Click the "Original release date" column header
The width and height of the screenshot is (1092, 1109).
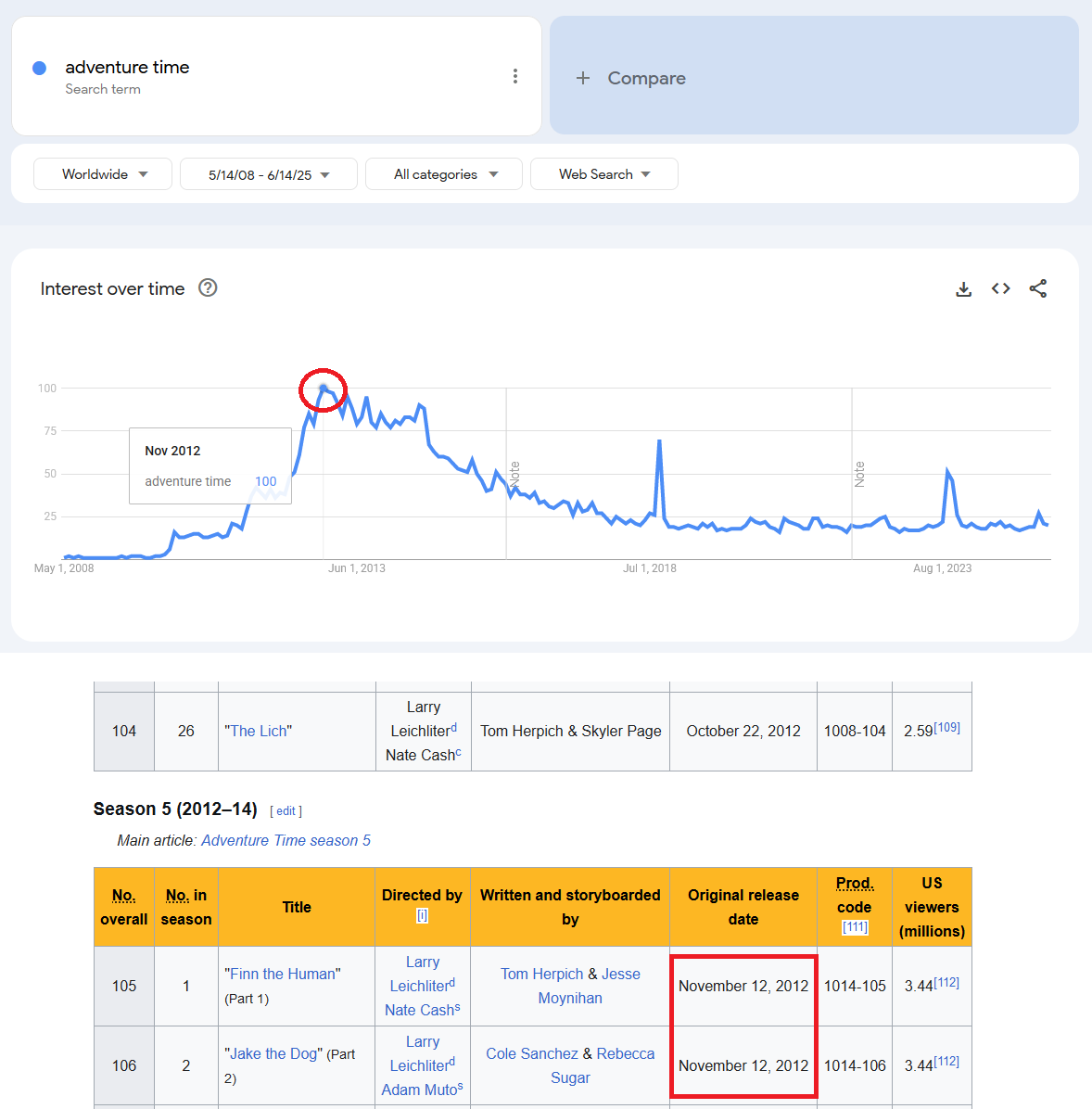point(743,908)
